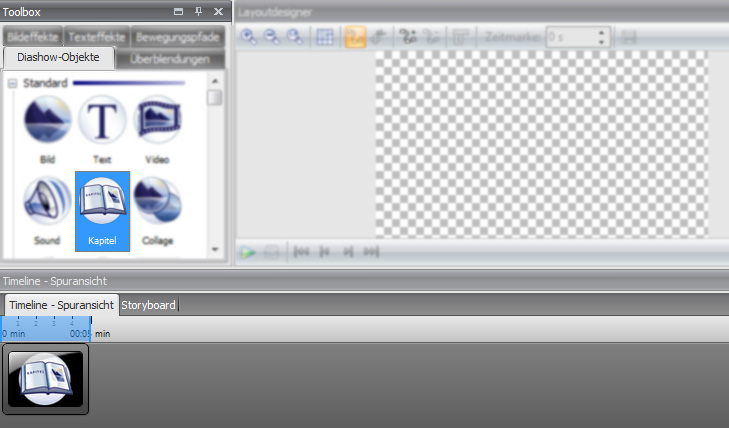Add a motion path point
The height and width of the screenshot is (428, 729).
(408, 37)
